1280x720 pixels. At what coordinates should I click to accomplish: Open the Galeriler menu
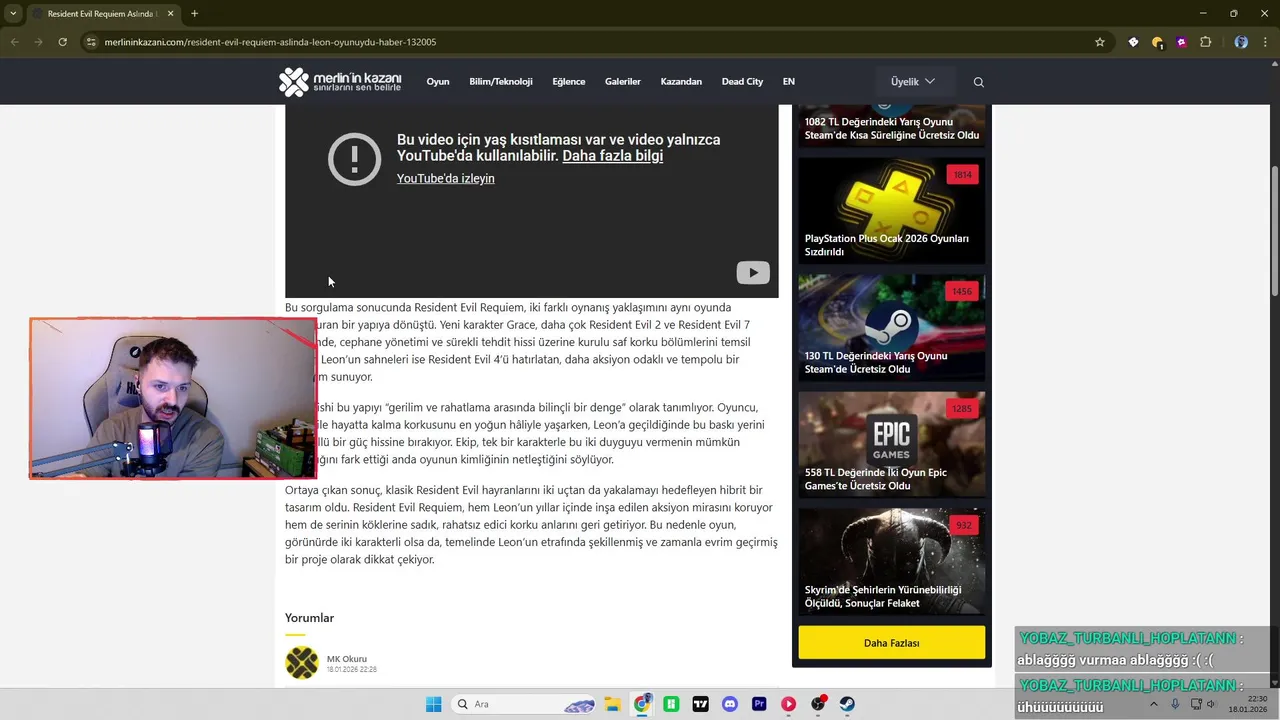[x=623, y=82]
